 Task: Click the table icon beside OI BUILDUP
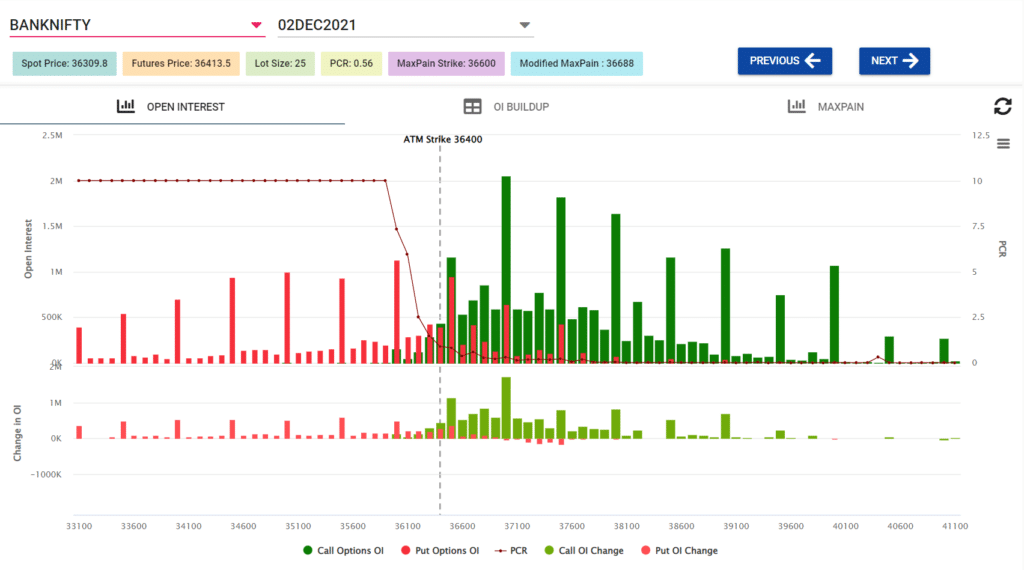coord(472,106)
